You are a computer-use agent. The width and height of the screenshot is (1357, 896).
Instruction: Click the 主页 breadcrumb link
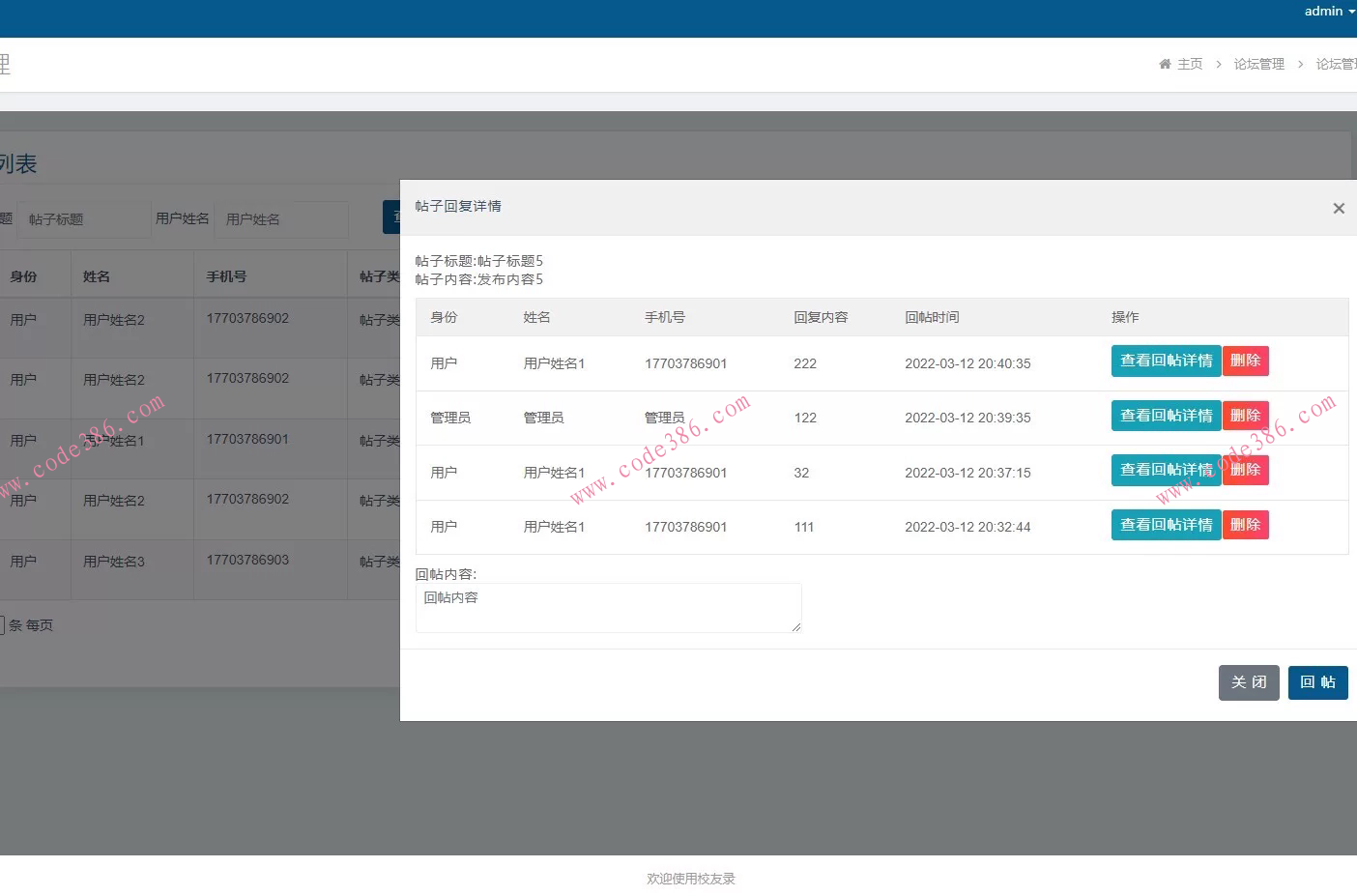click(x=1190, y=64)
